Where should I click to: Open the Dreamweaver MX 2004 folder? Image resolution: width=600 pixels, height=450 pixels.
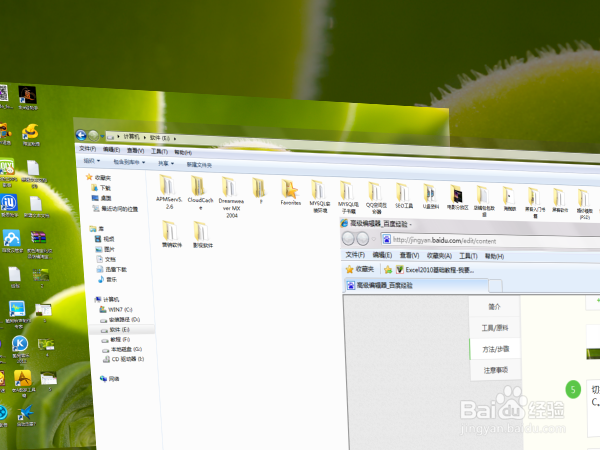pos(231,197)
